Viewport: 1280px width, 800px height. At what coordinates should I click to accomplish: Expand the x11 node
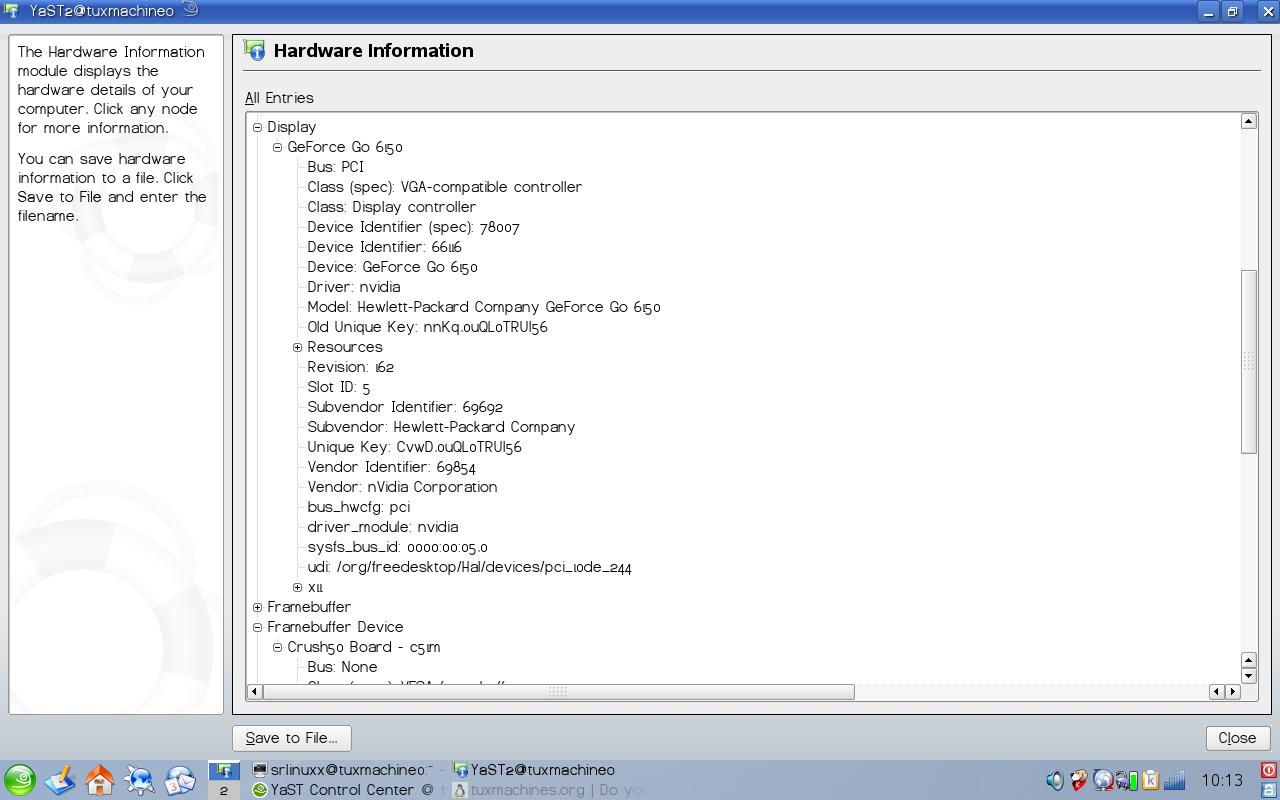[x=297, y=587]
